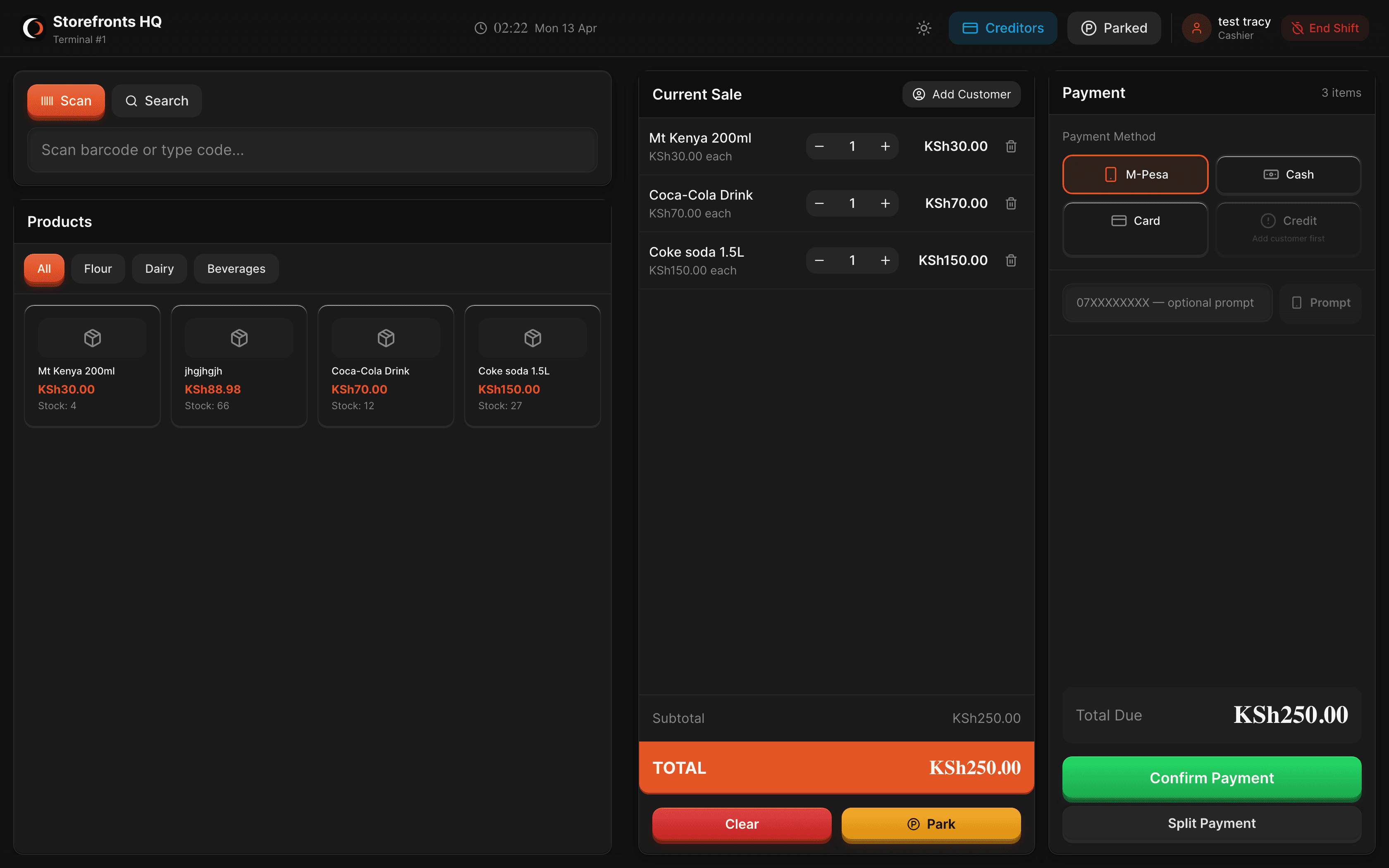Remove Coca-Cola Drink using its trash icon

tap(1011, 203)
